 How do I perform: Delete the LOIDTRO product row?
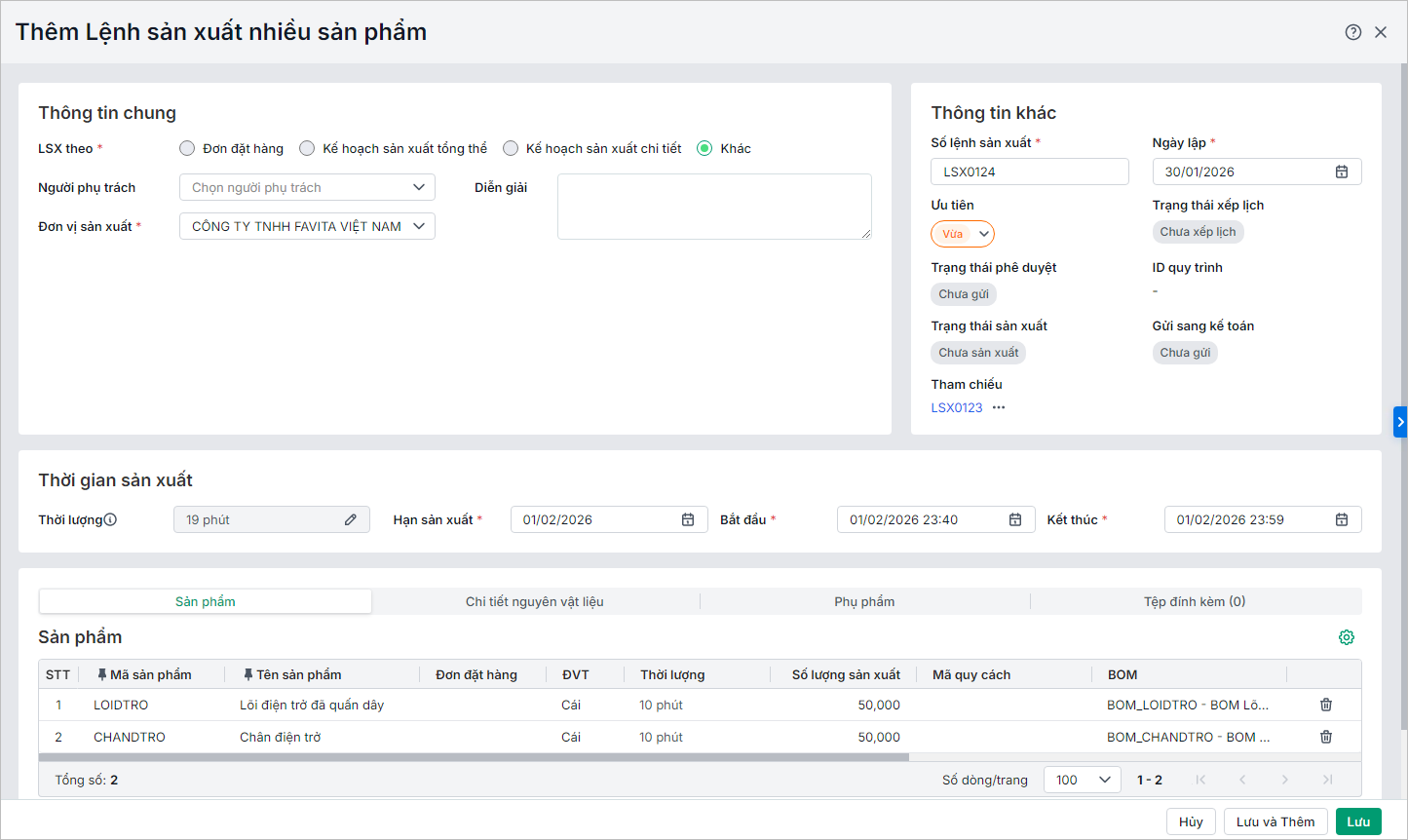click(x=1326, y=705)
